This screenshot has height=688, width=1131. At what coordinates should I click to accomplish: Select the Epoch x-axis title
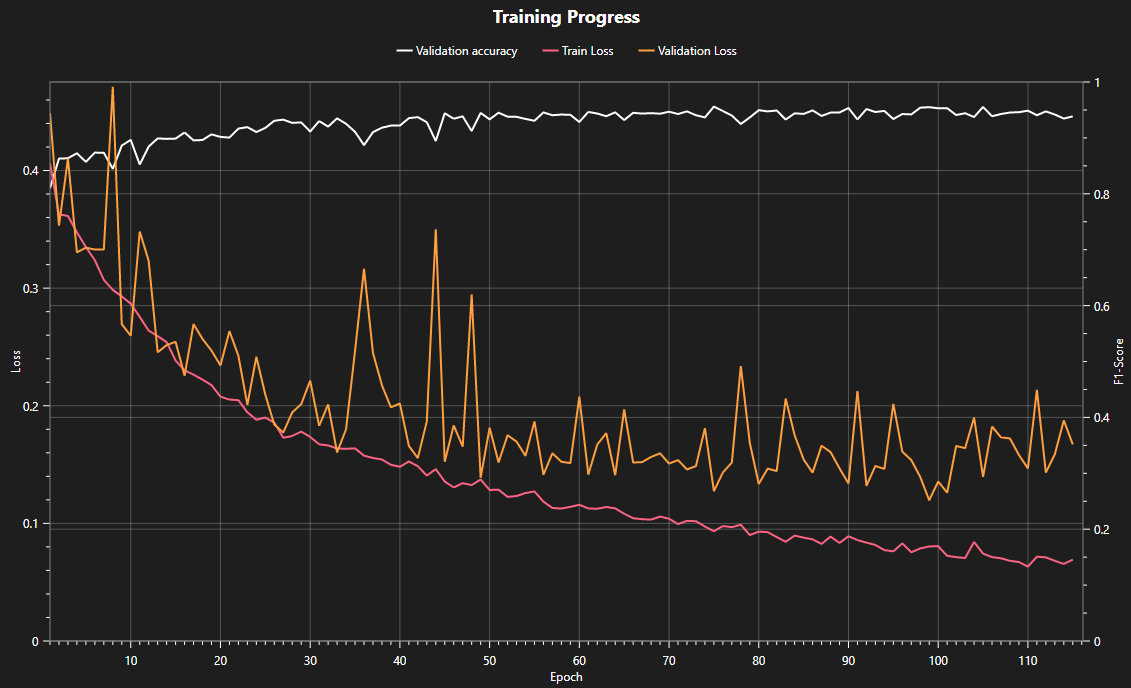(566, 677)
